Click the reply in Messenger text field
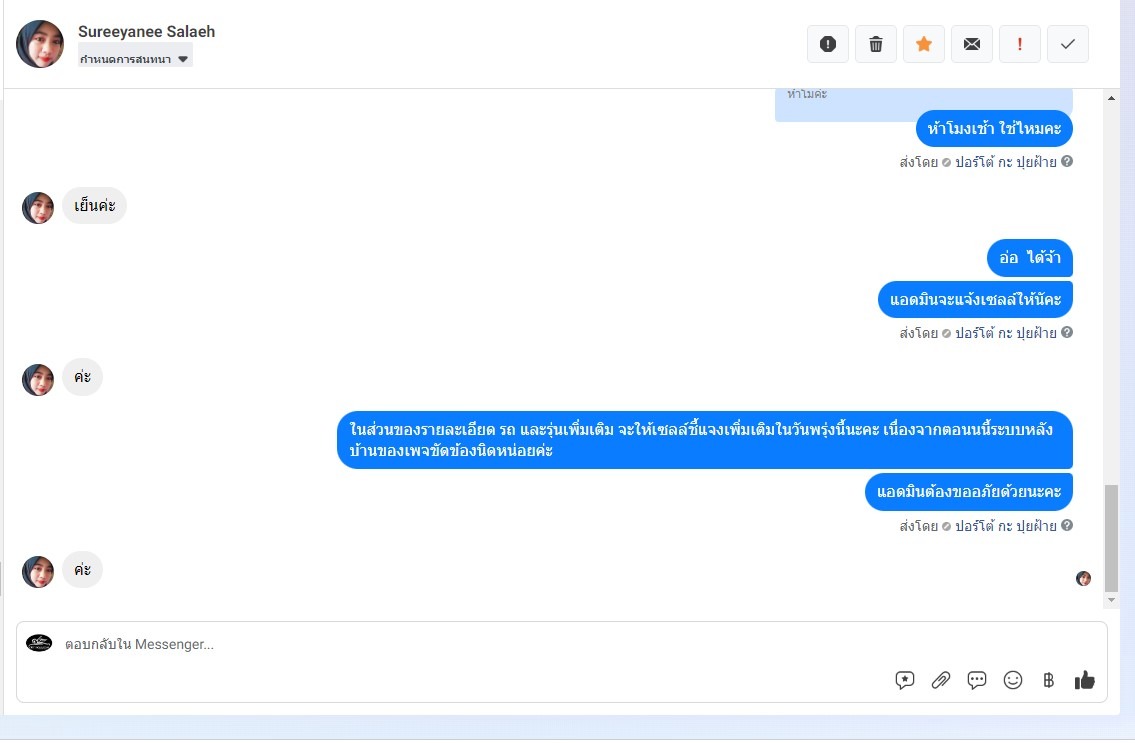Screen dimensions: 1135x743 click(471, 645)
